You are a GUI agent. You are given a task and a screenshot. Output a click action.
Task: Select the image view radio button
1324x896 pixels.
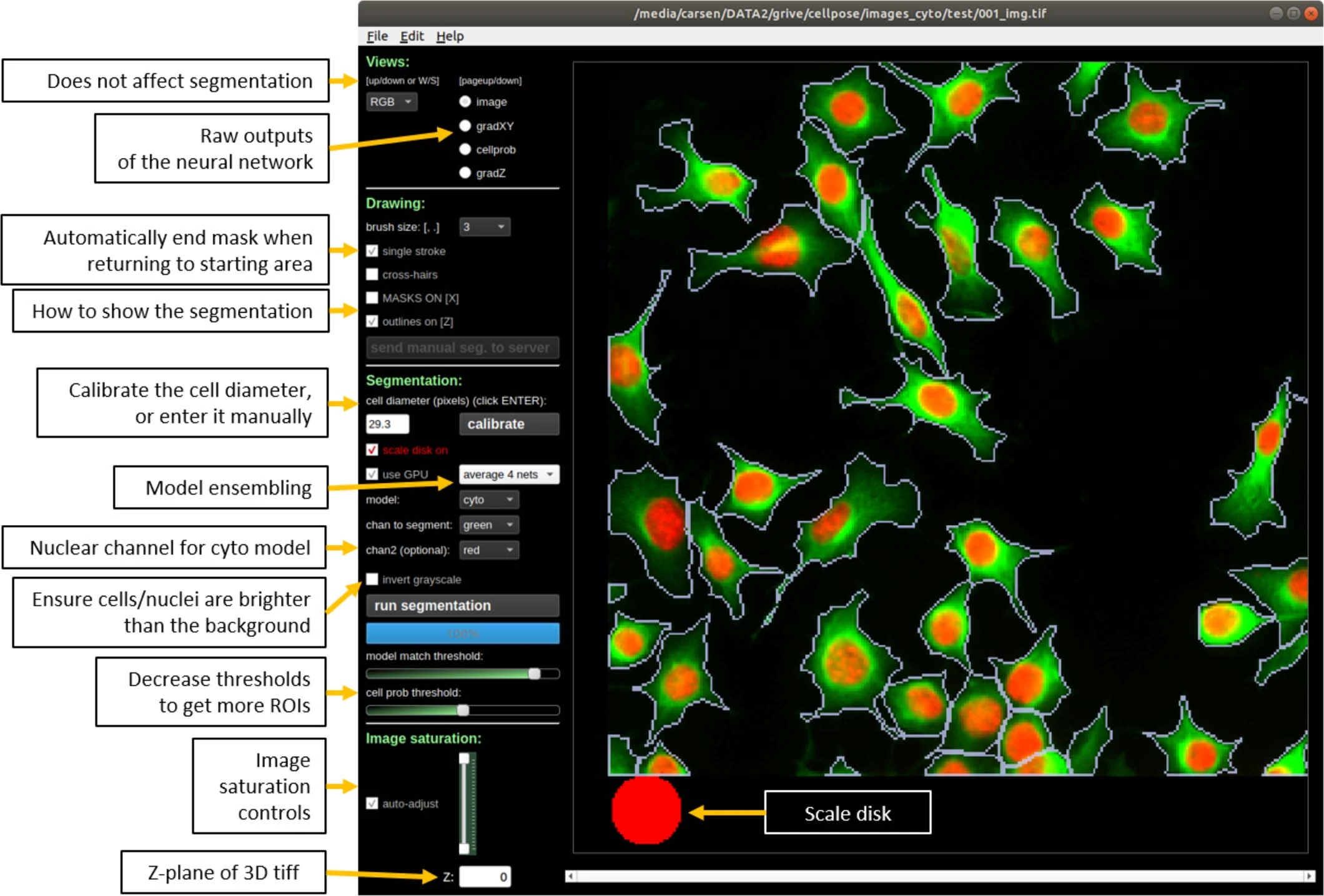pyautogui.click(x=465, y=102)
